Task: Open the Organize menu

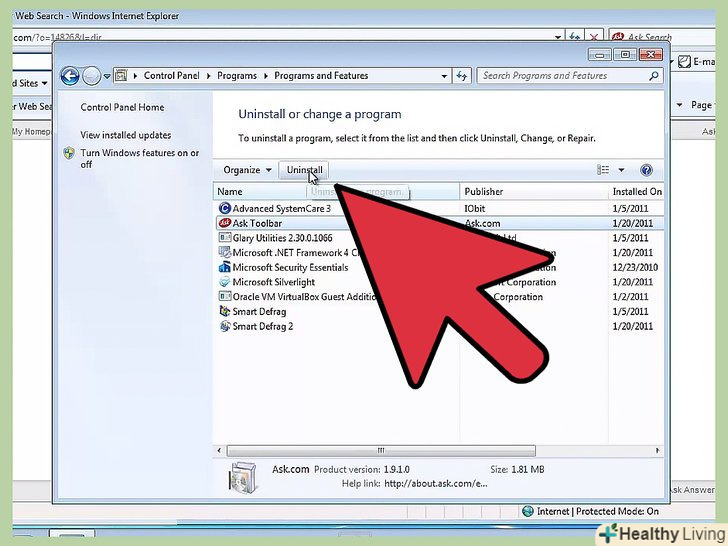Action: tap(247, 170)
